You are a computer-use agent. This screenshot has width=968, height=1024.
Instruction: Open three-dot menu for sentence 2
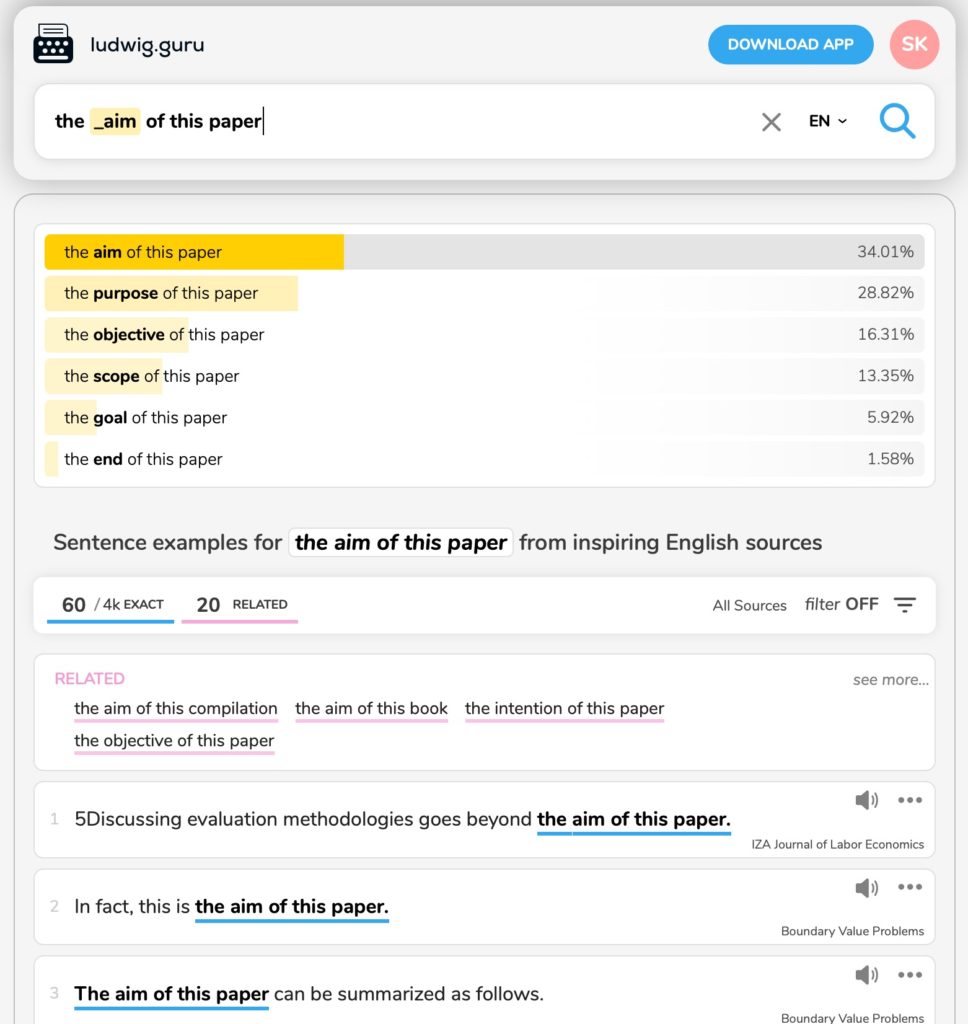(x=909, y=887)
